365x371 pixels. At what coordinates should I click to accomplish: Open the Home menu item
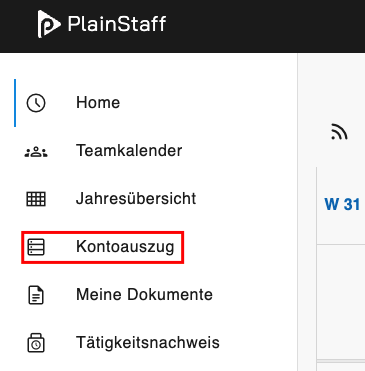[98, 102]
